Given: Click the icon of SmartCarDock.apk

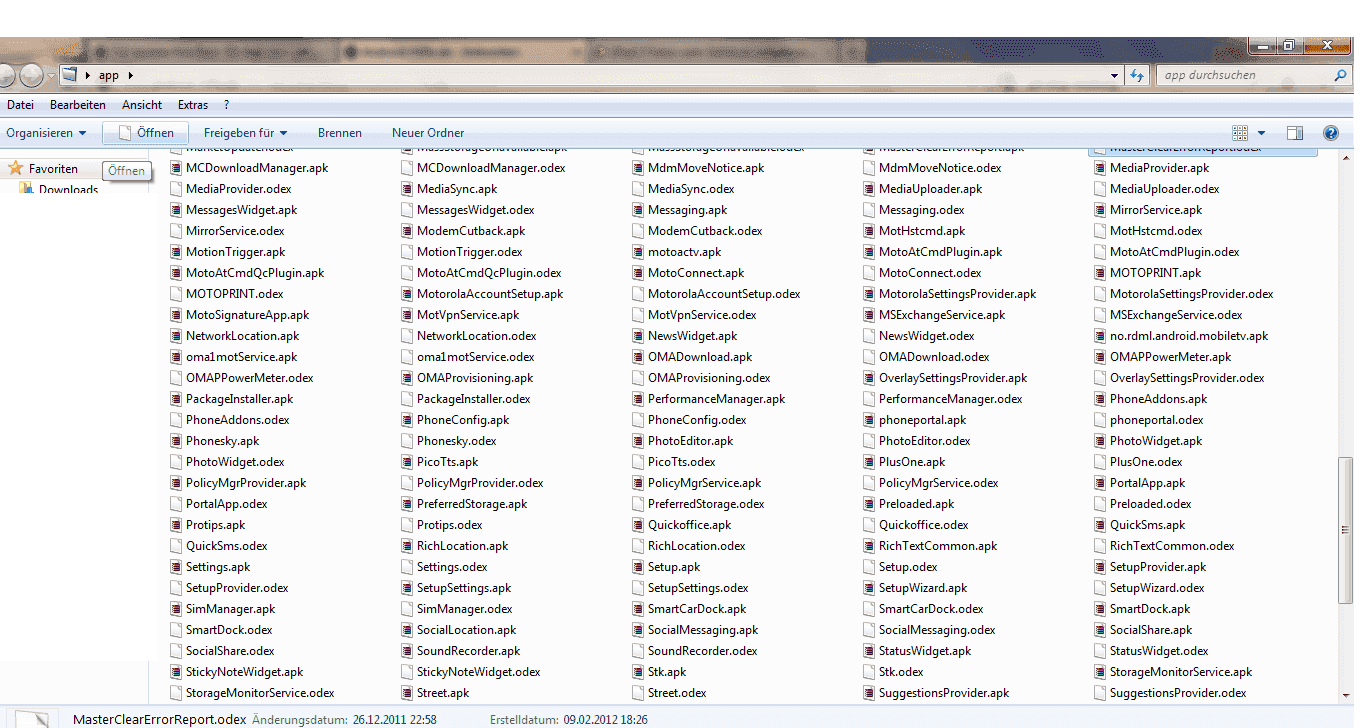Looking at the screenshot, I should (638, 609).
